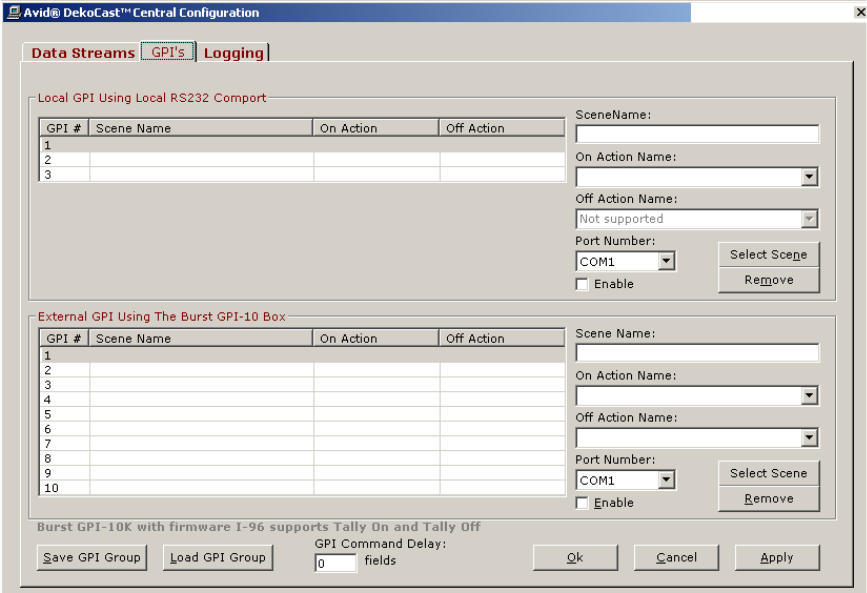This screenshot has height=593, width=867.
Task: Click the DekoCast title bar application icon
Action: coord(14,12)
